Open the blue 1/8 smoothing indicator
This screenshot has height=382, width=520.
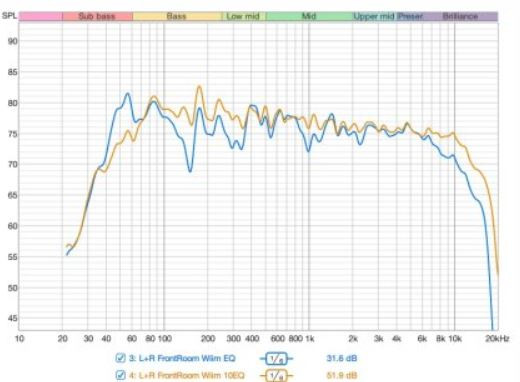276,359
